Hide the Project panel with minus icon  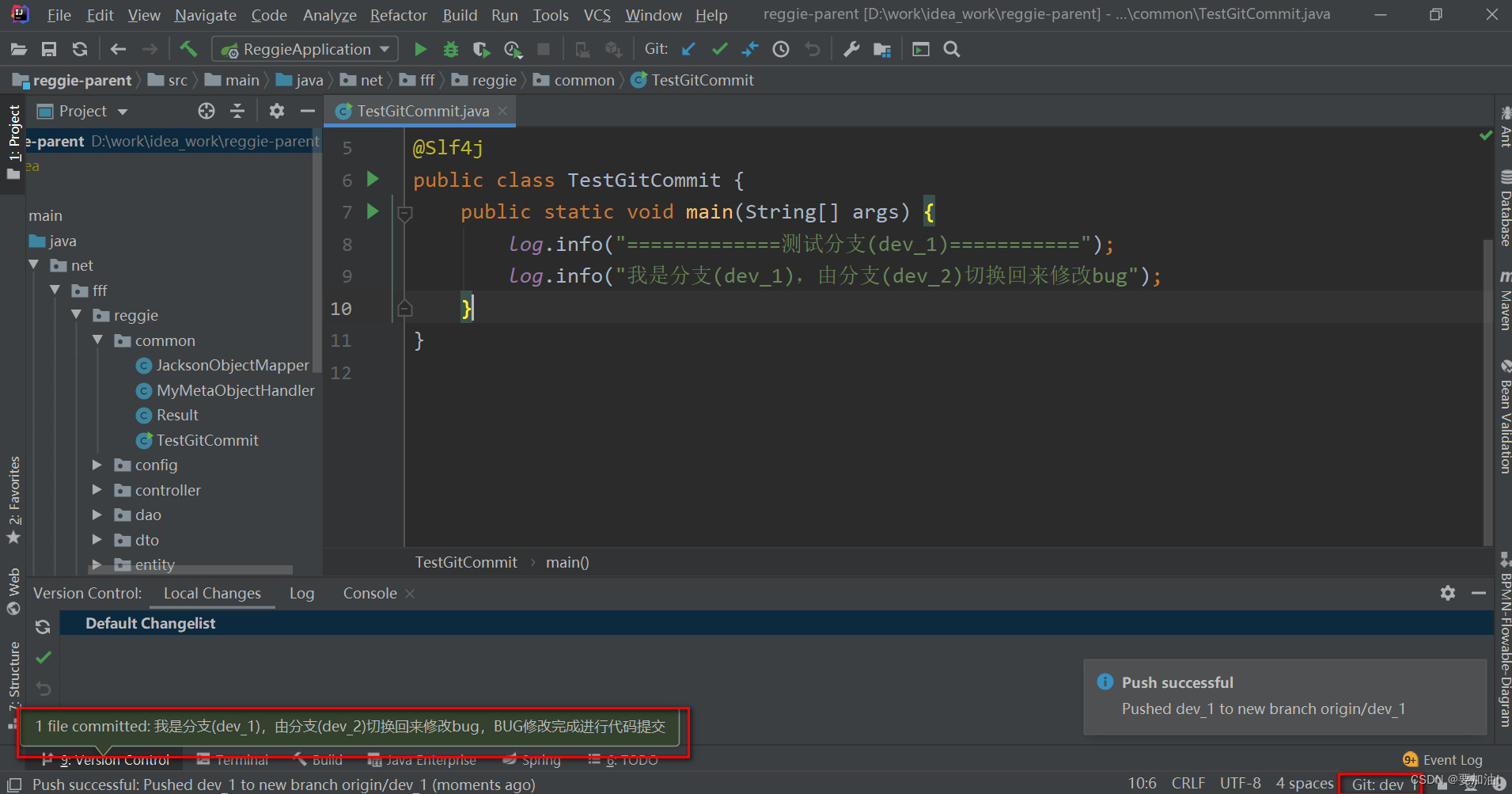pyautogui.click(x=308, y=111)
